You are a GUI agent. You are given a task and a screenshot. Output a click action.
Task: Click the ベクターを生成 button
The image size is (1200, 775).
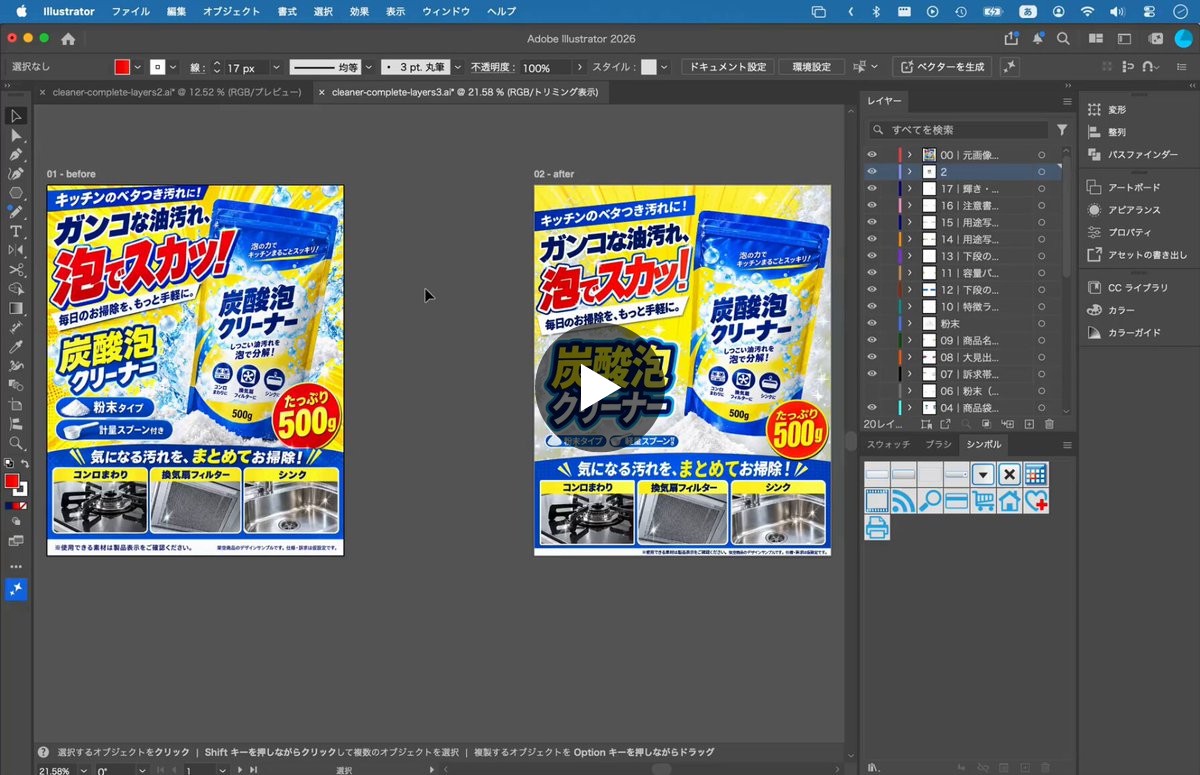(942, 67)
